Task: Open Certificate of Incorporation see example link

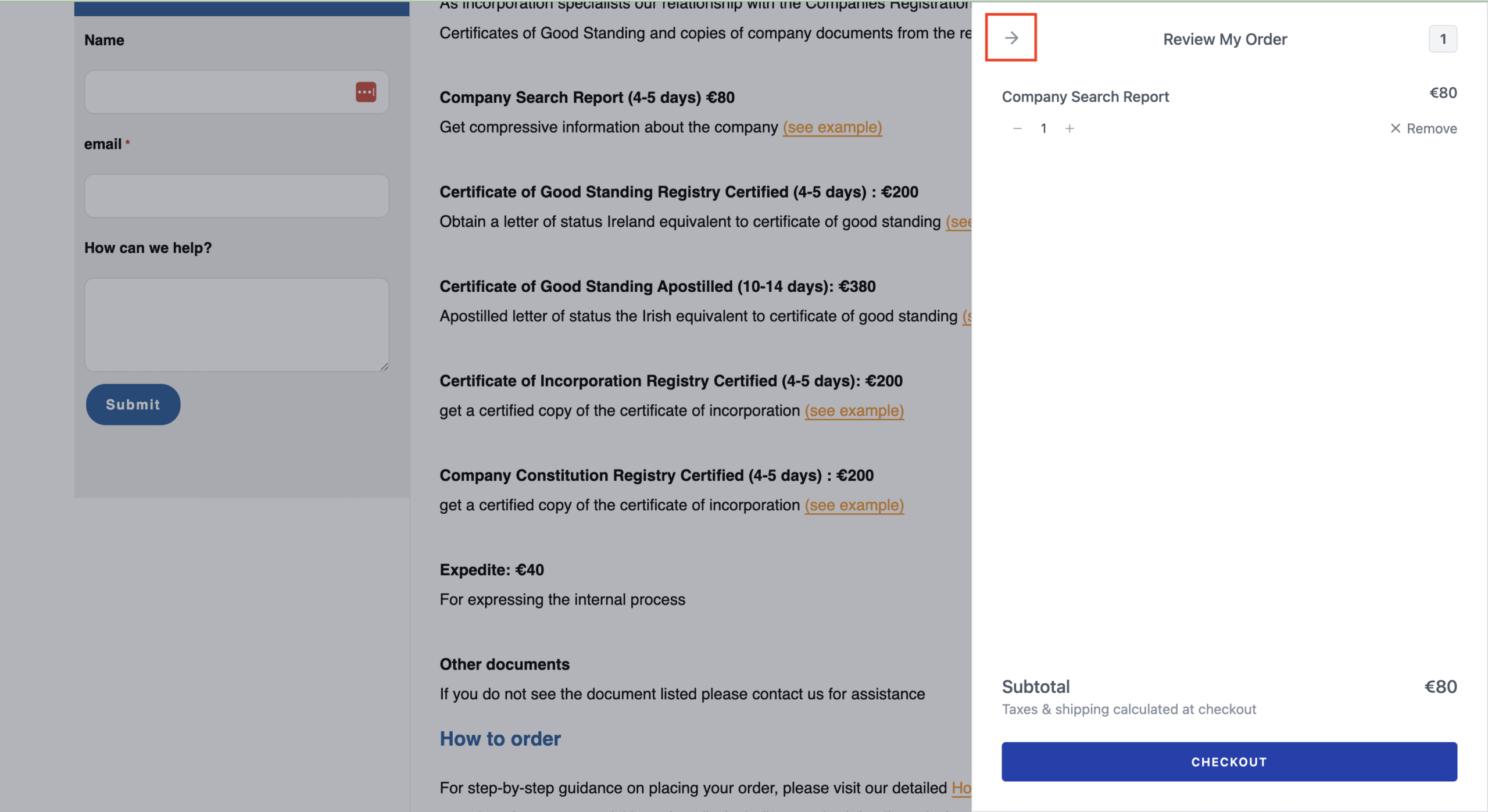Action: pos(854,411)
